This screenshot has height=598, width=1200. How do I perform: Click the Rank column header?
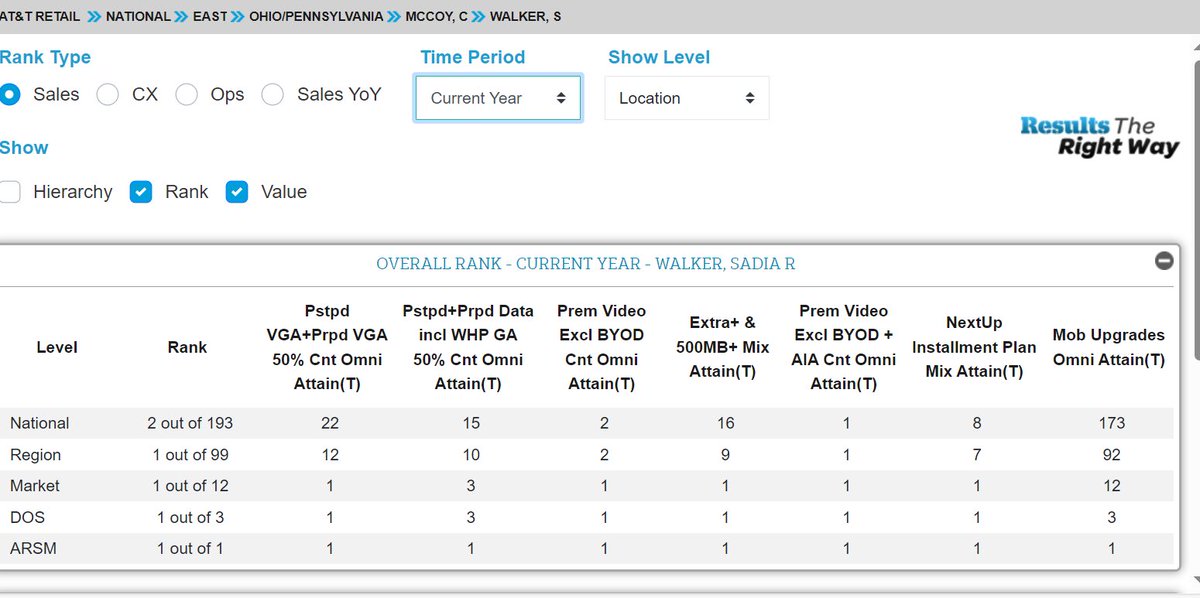click(x=187, y=347)
